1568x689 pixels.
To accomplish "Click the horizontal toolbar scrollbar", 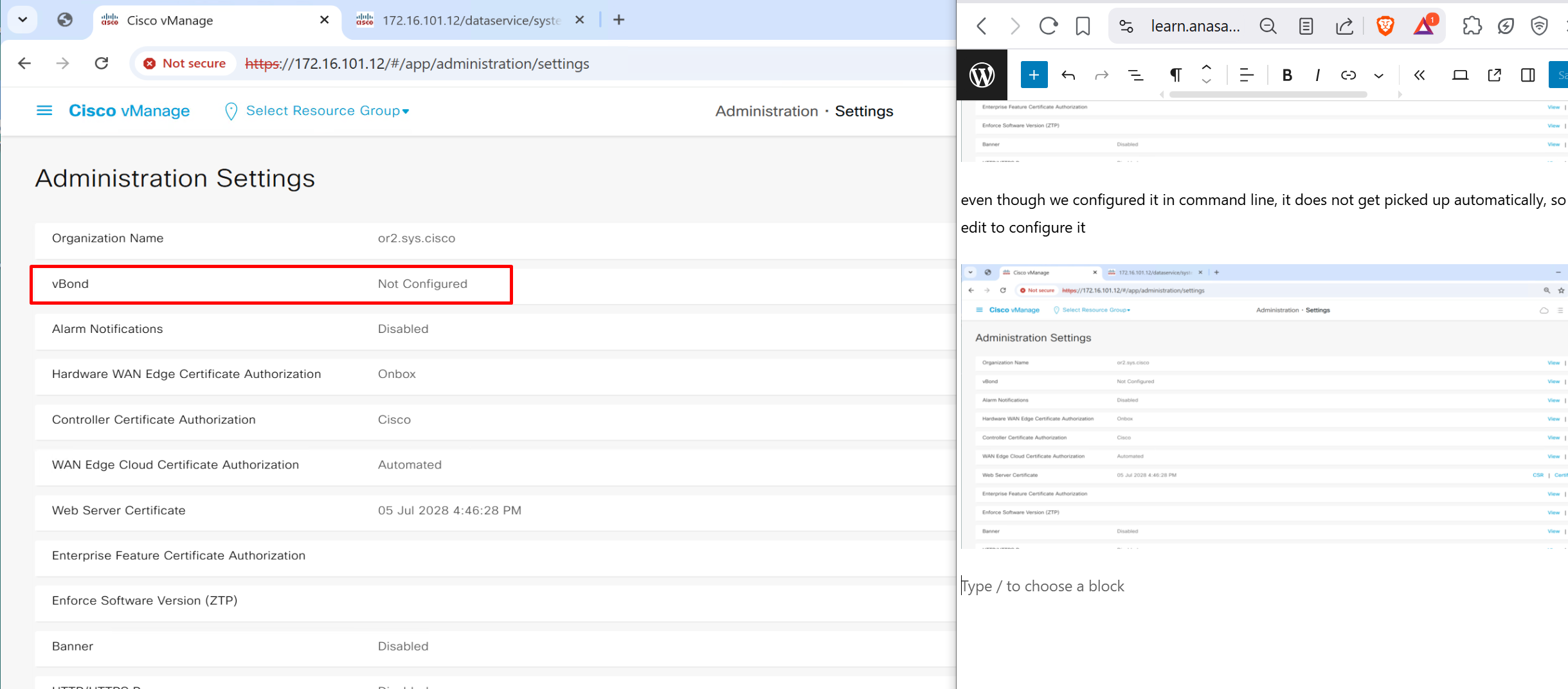I will coord(1267,94).
